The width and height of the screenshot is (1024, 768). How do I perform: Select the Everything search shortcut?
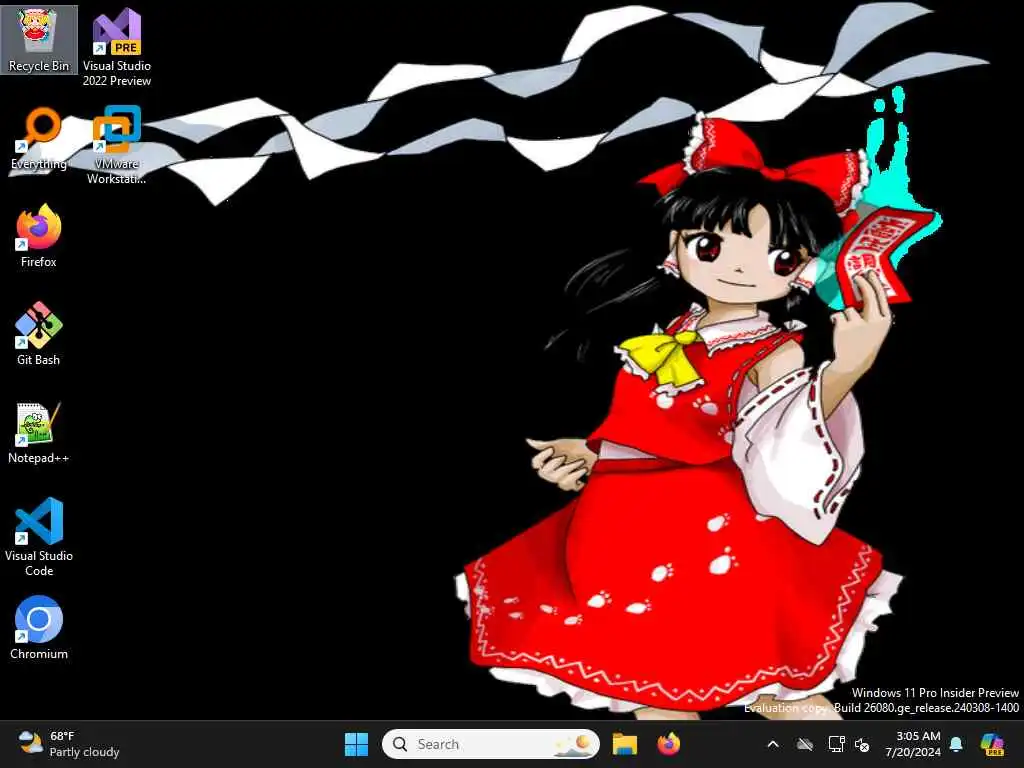point(39,138)
